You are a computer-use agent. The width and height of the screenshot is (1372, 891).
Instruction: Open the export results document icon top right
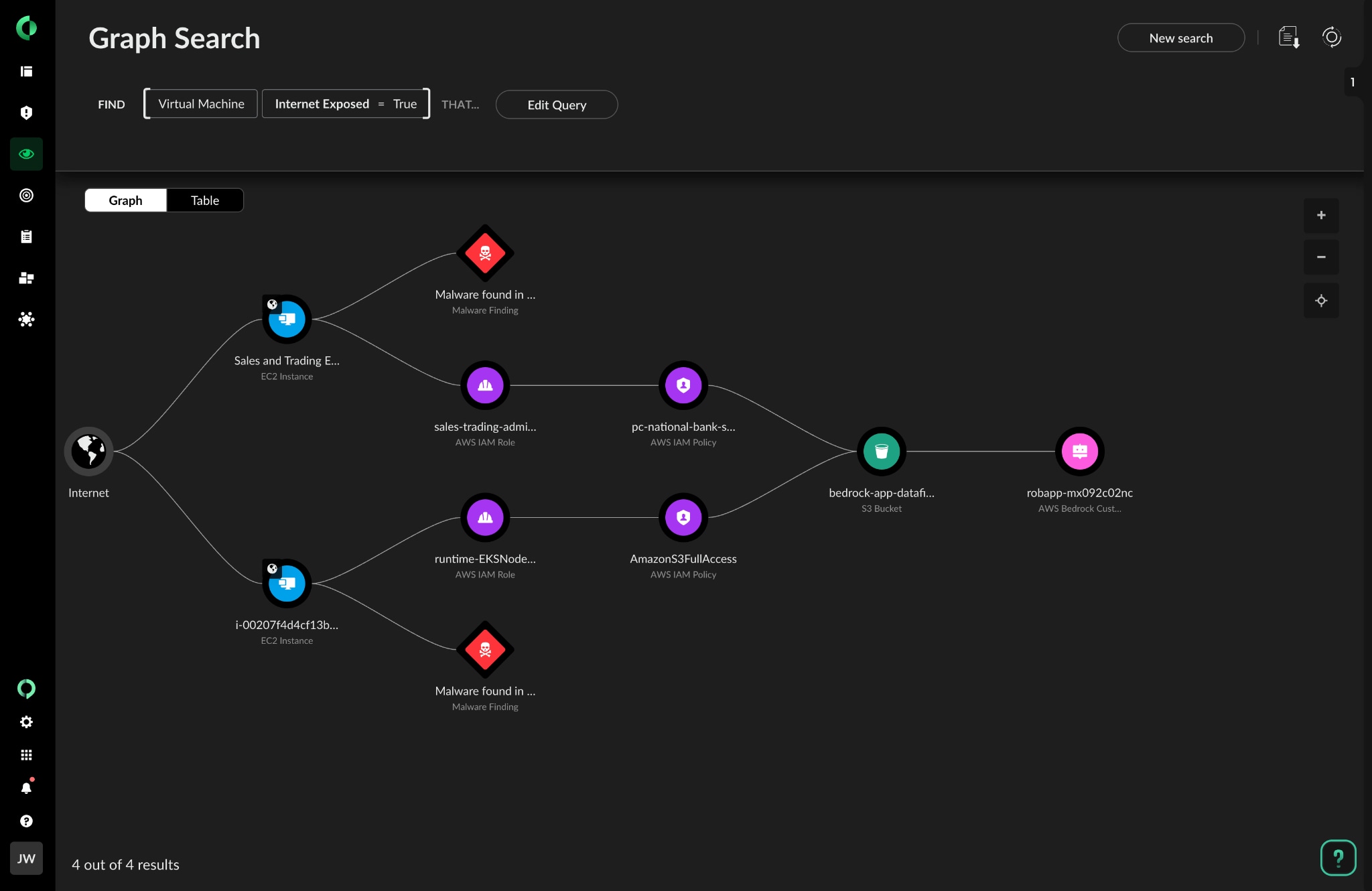coord(1288,38)
